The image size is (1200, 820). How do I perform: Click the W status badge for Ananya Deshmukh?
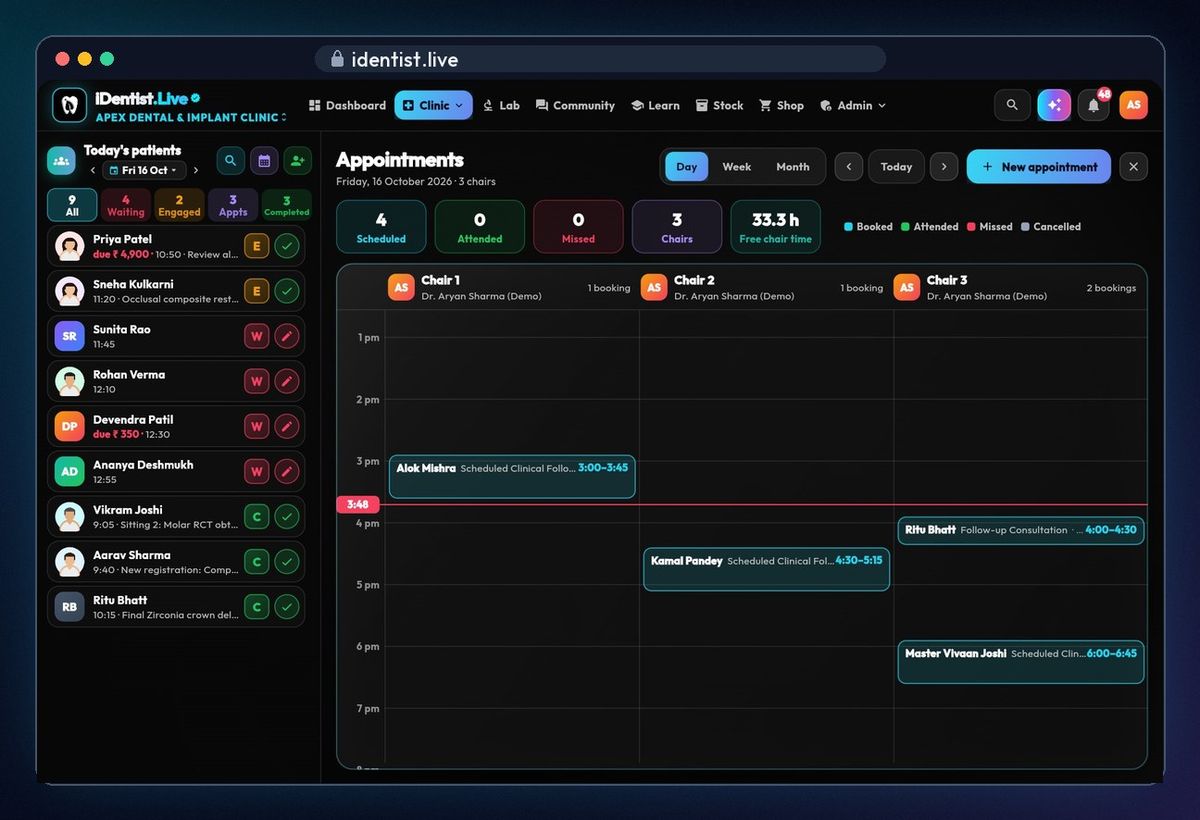click(256, 471)
